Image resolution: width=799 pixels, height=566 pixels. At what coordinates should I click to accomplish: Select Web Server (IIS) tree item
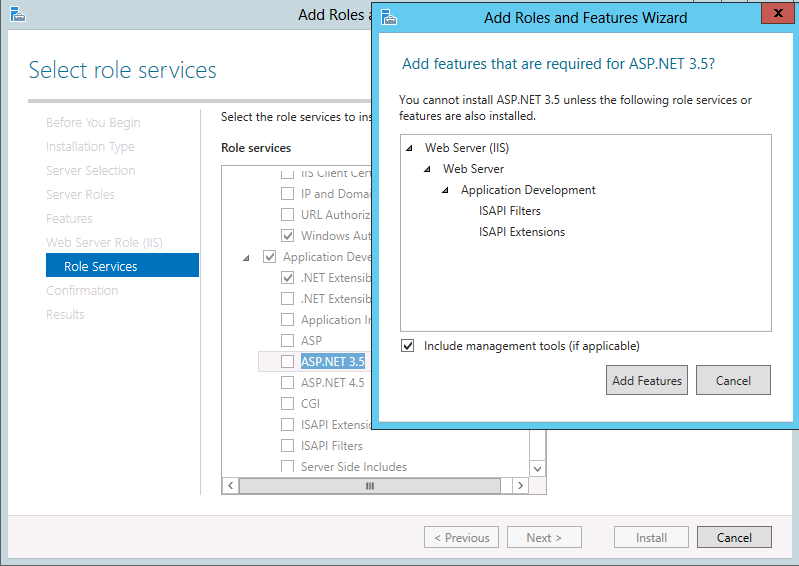467,148
